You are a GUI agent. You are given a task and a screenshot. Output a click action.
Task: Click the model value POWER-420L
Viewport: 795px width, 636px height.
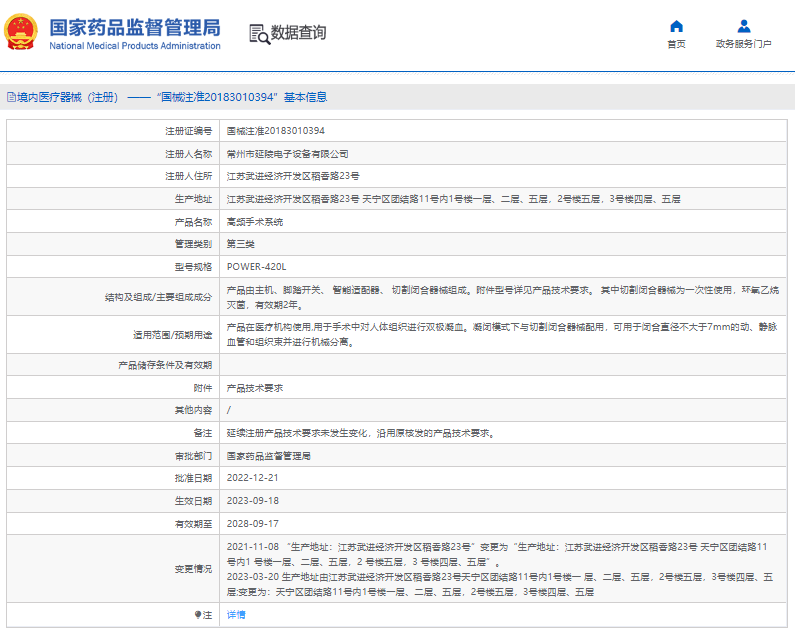coord(257,267)
